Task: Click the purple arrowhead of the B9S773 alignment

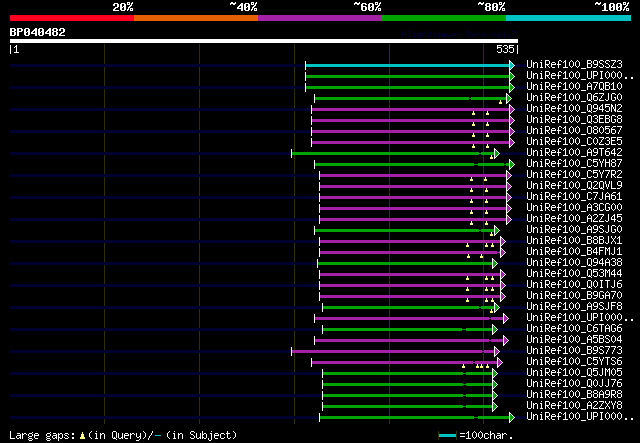Action: [x=497, y=352]
